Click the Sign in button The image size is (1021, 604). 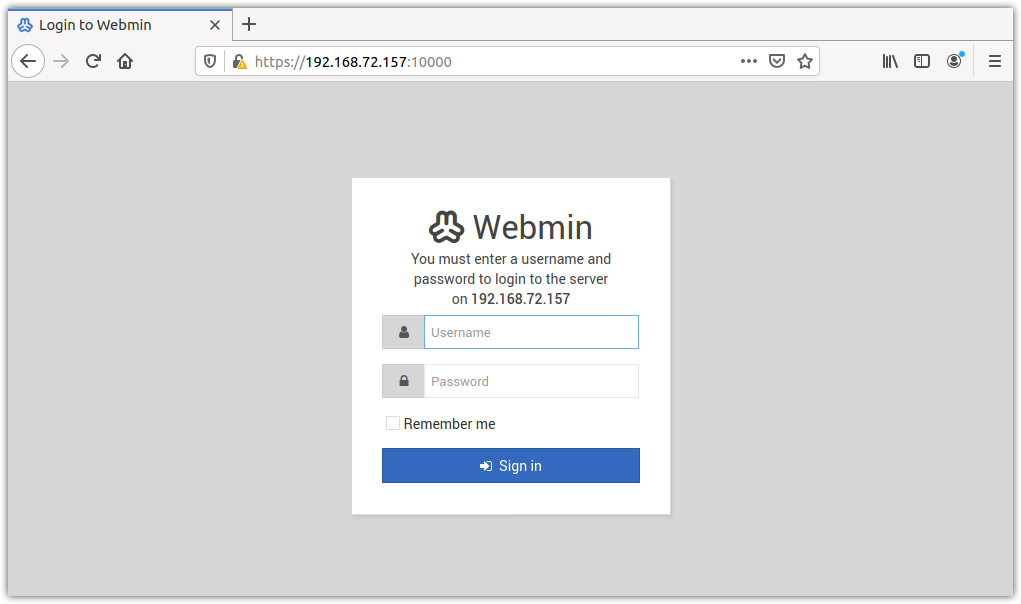click(x=511, y=465)
